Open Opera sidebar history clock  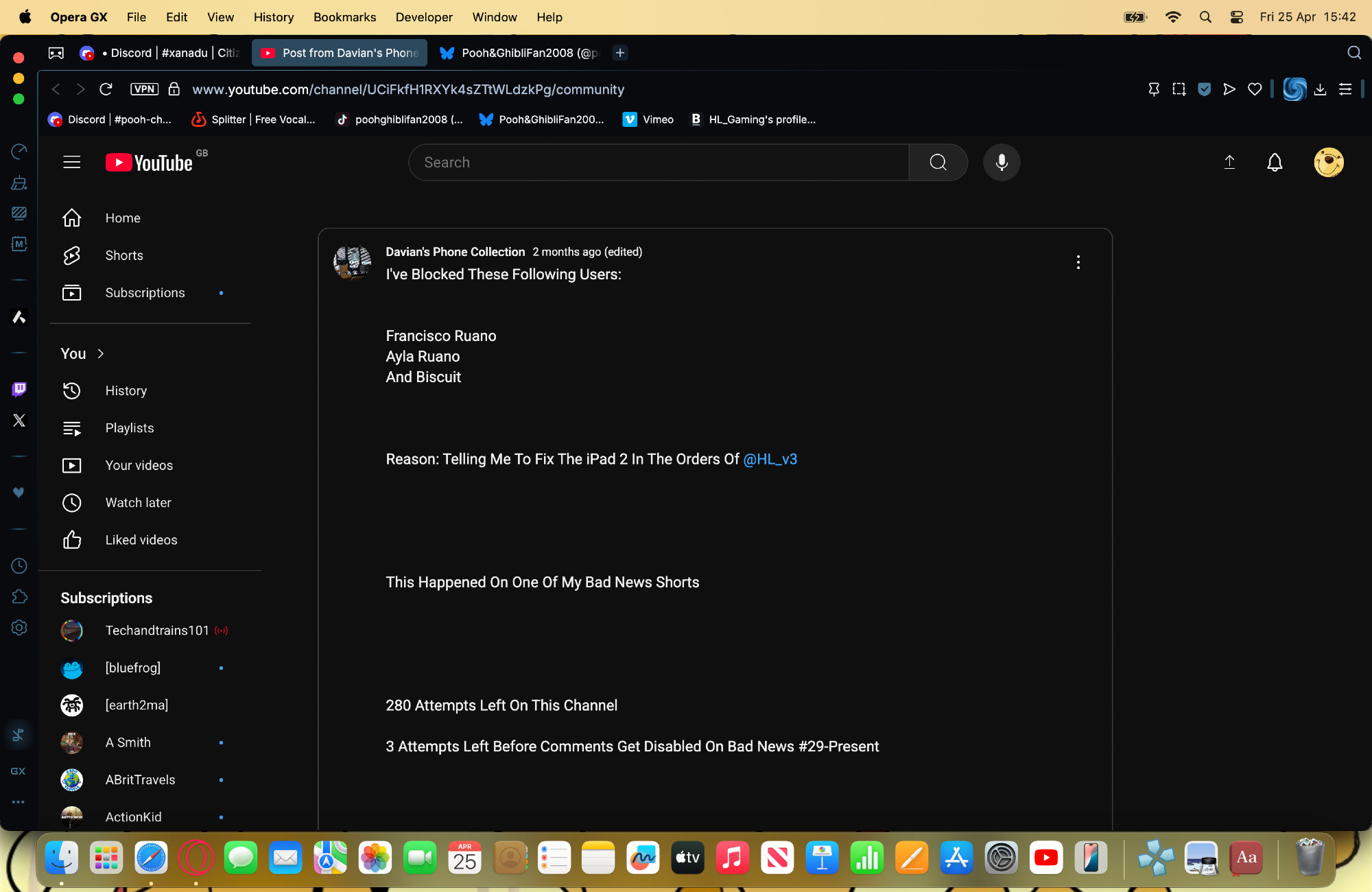tap(19, 565)
